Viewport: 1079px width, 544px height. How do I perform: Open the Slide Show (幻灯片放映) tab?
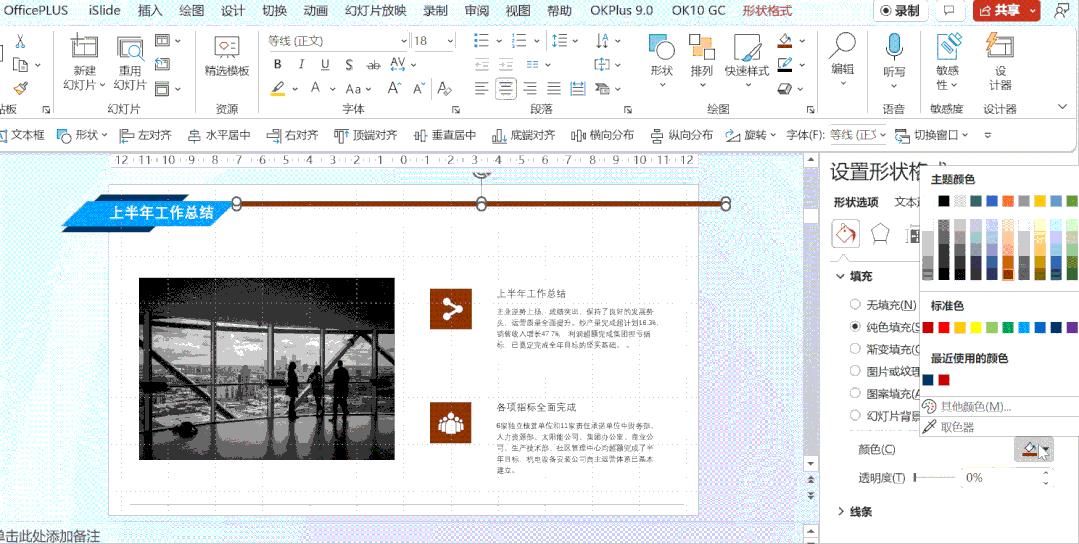(376, 11)
